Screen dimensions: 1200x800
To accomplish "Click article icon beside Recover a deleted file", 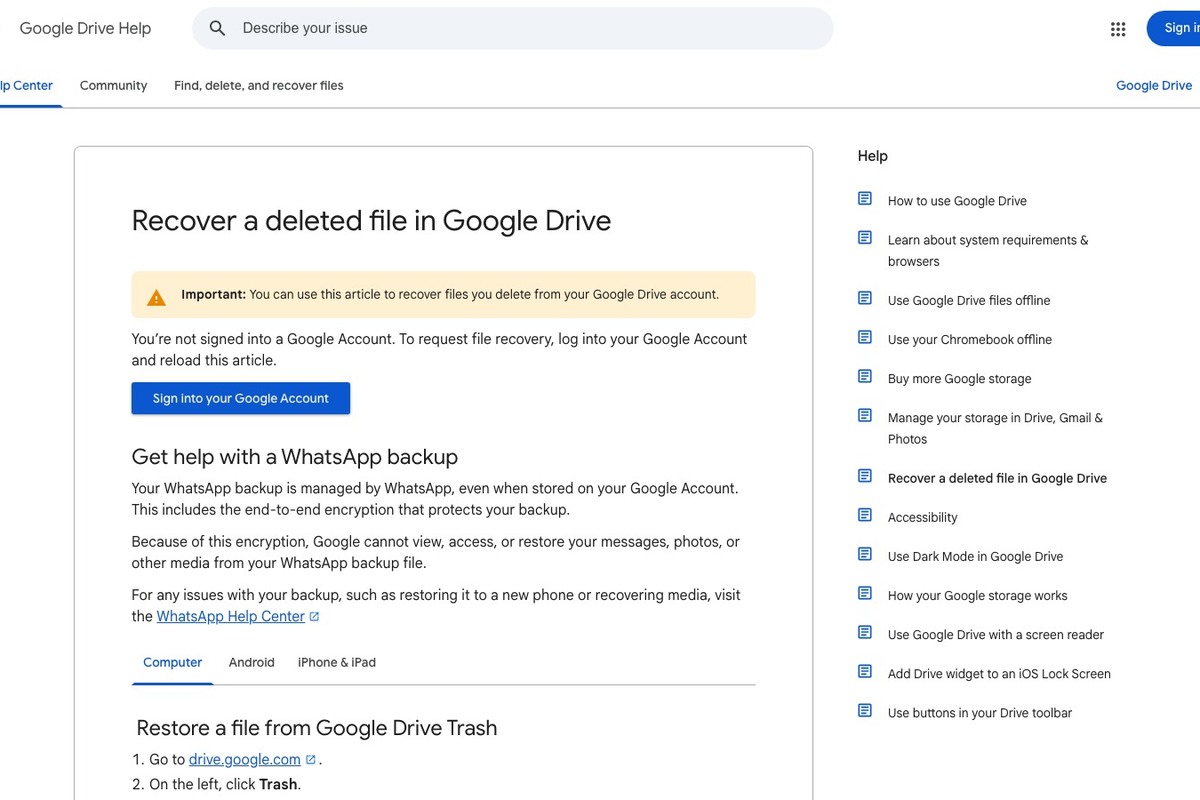I will (x=865, y=476).
